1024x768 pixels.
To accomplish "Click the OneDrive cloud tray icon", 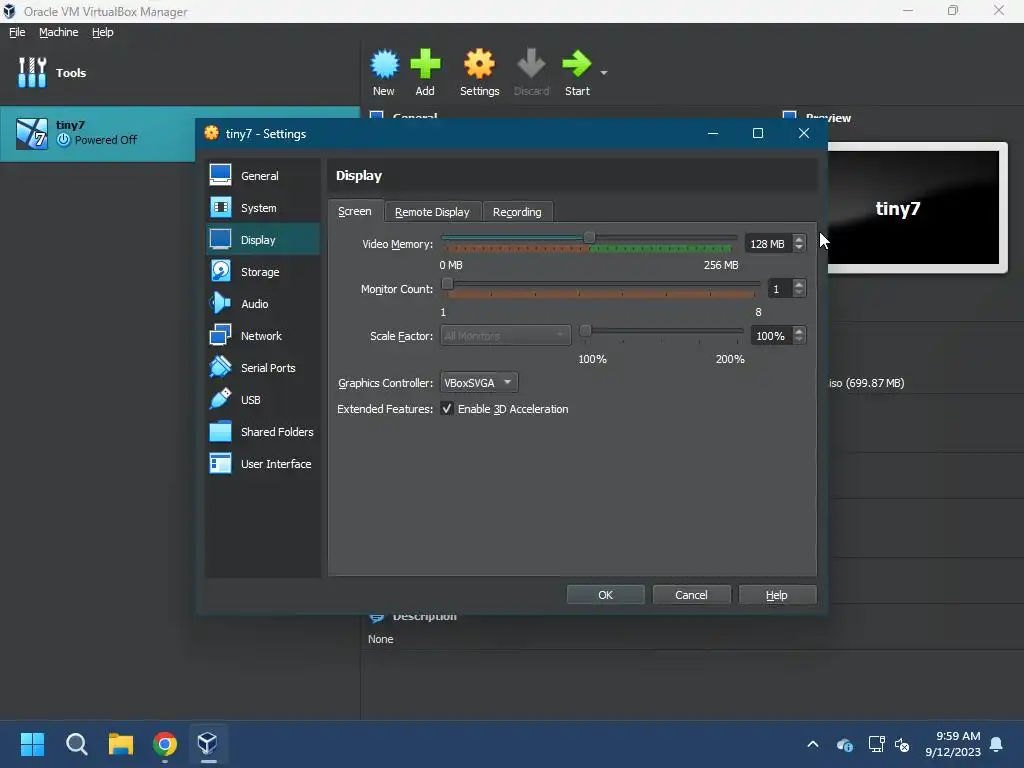I will 844,744.
